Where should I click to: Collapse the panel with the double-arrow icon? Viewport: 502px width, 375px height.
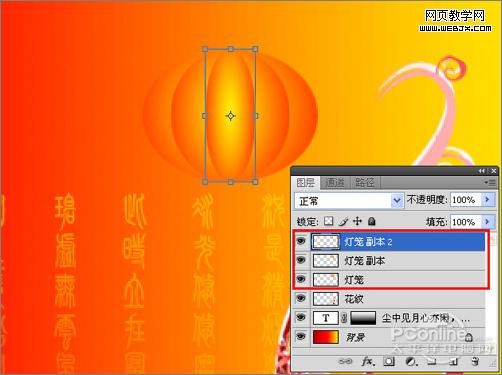point(482,171)
